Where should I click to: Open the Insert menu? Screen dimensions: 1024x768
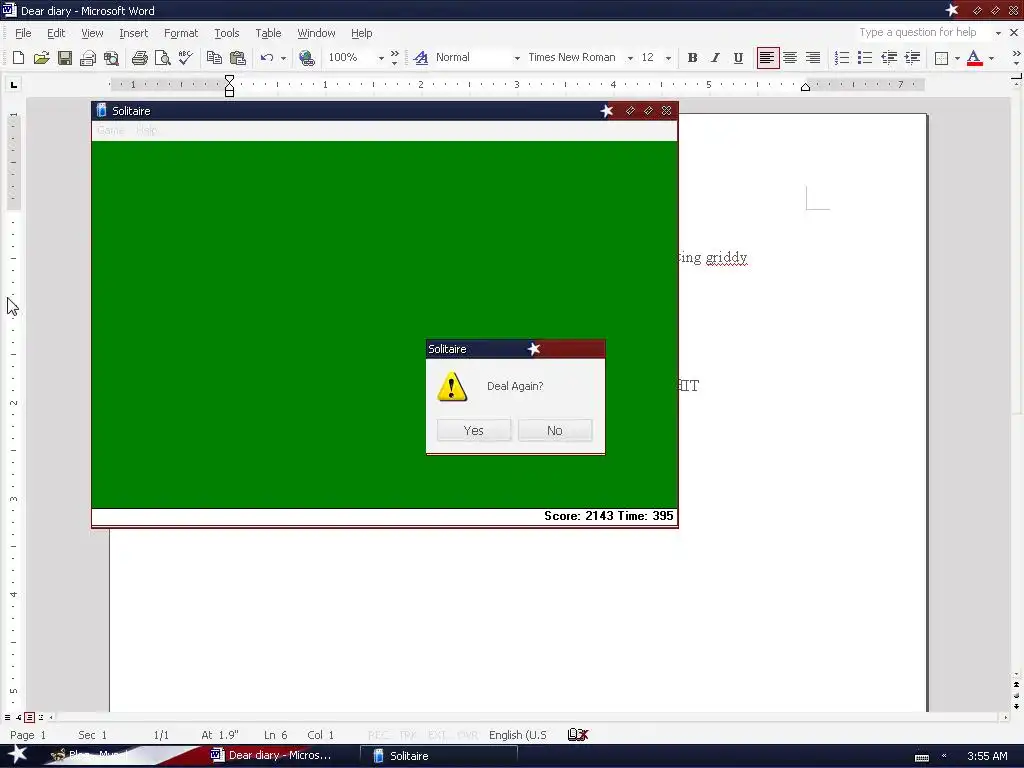point(133,33)
